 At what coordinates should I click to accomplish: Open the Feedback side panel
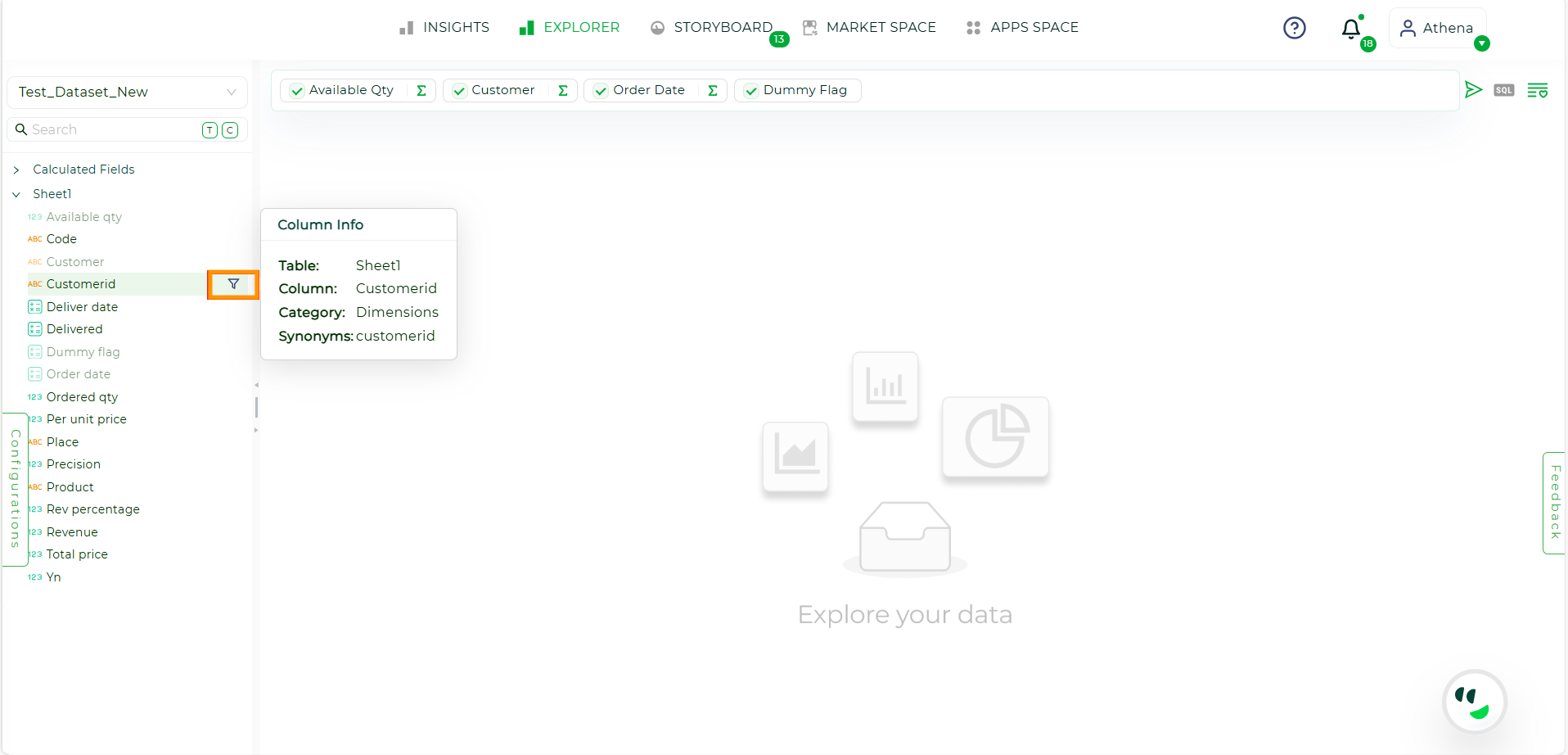pos(1554,502)
